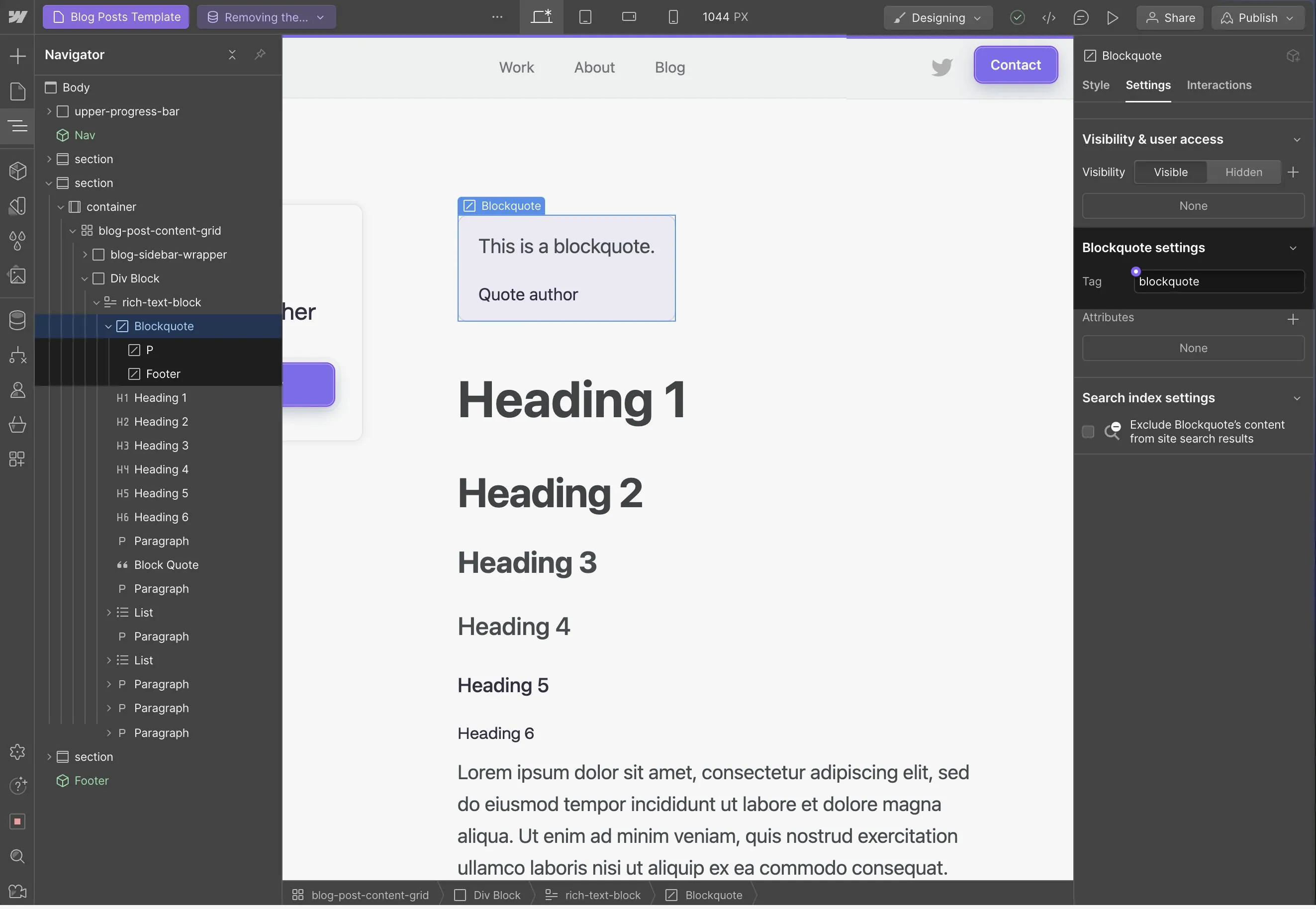Click the Twitter bird icon in canvas
This screenshot has width=1316, height=909.
[x=942, y=67]
